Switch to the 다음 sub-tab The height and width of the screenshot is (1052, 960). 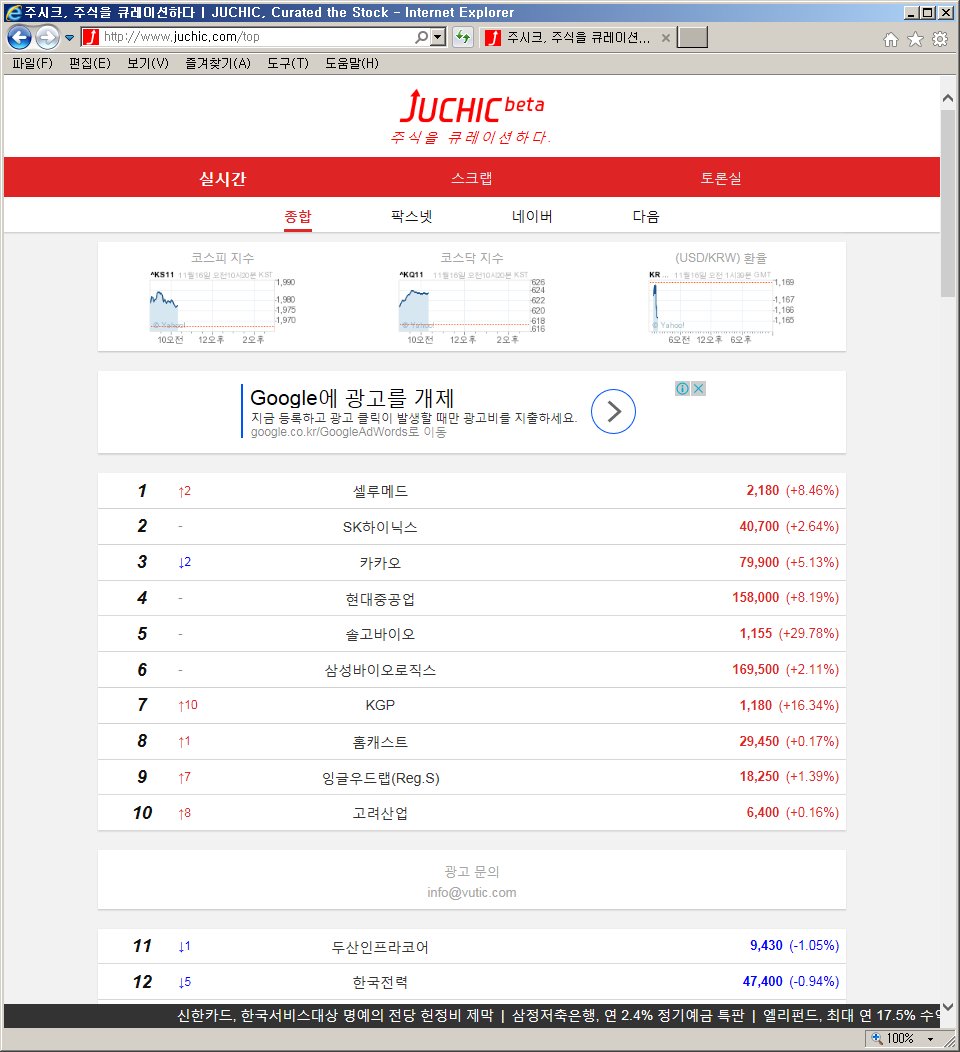coord(646,216)
